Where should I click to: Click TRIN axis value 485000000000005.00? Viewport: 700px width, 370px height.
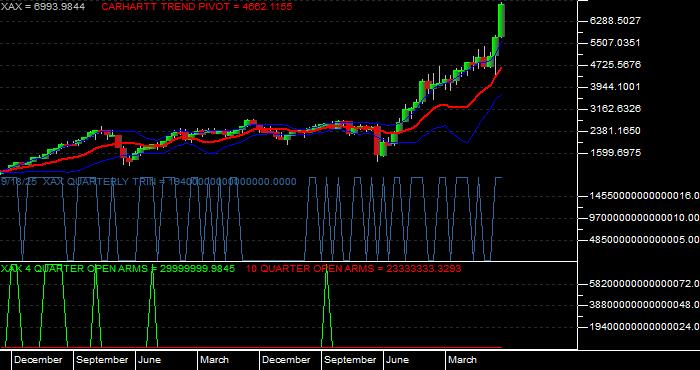[x=644, y=240]
